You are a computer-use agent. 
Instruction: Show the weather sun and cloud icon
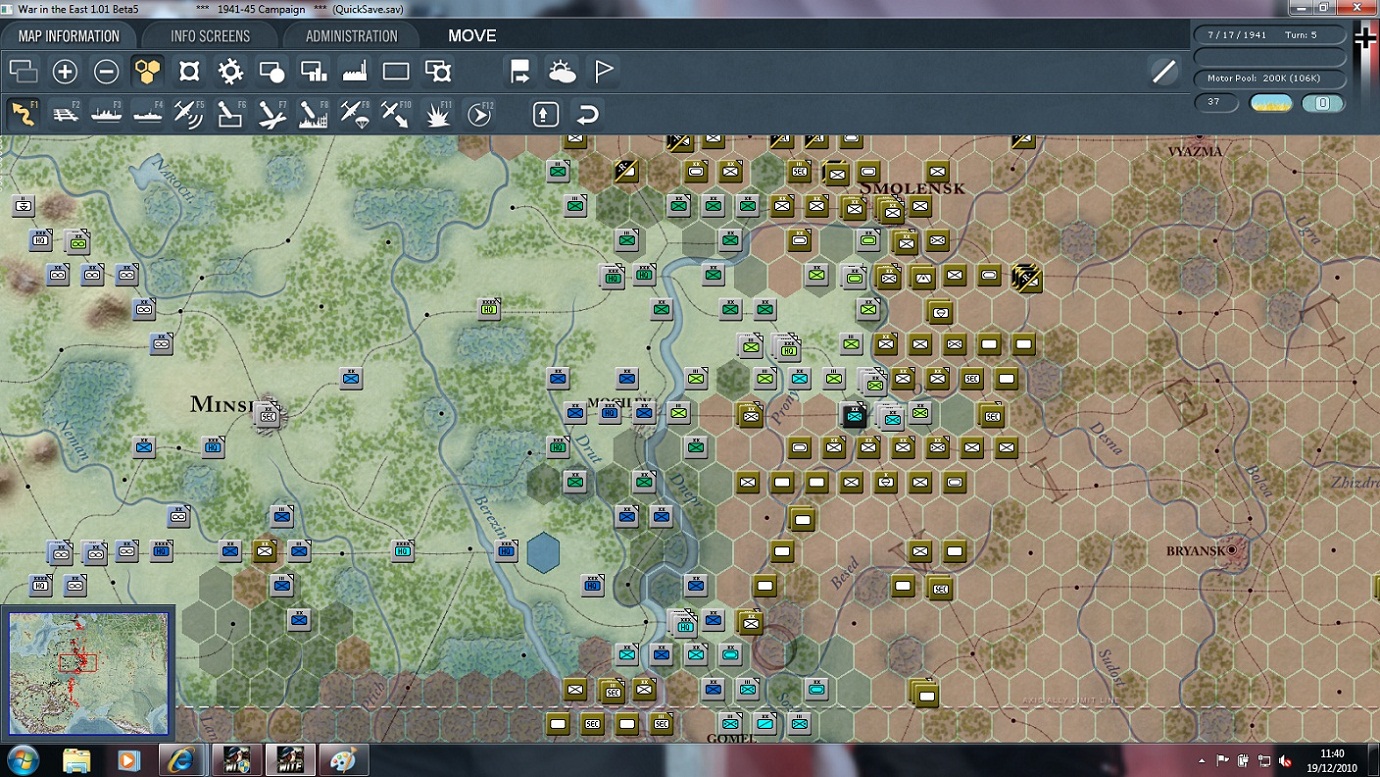click(562, 71)
